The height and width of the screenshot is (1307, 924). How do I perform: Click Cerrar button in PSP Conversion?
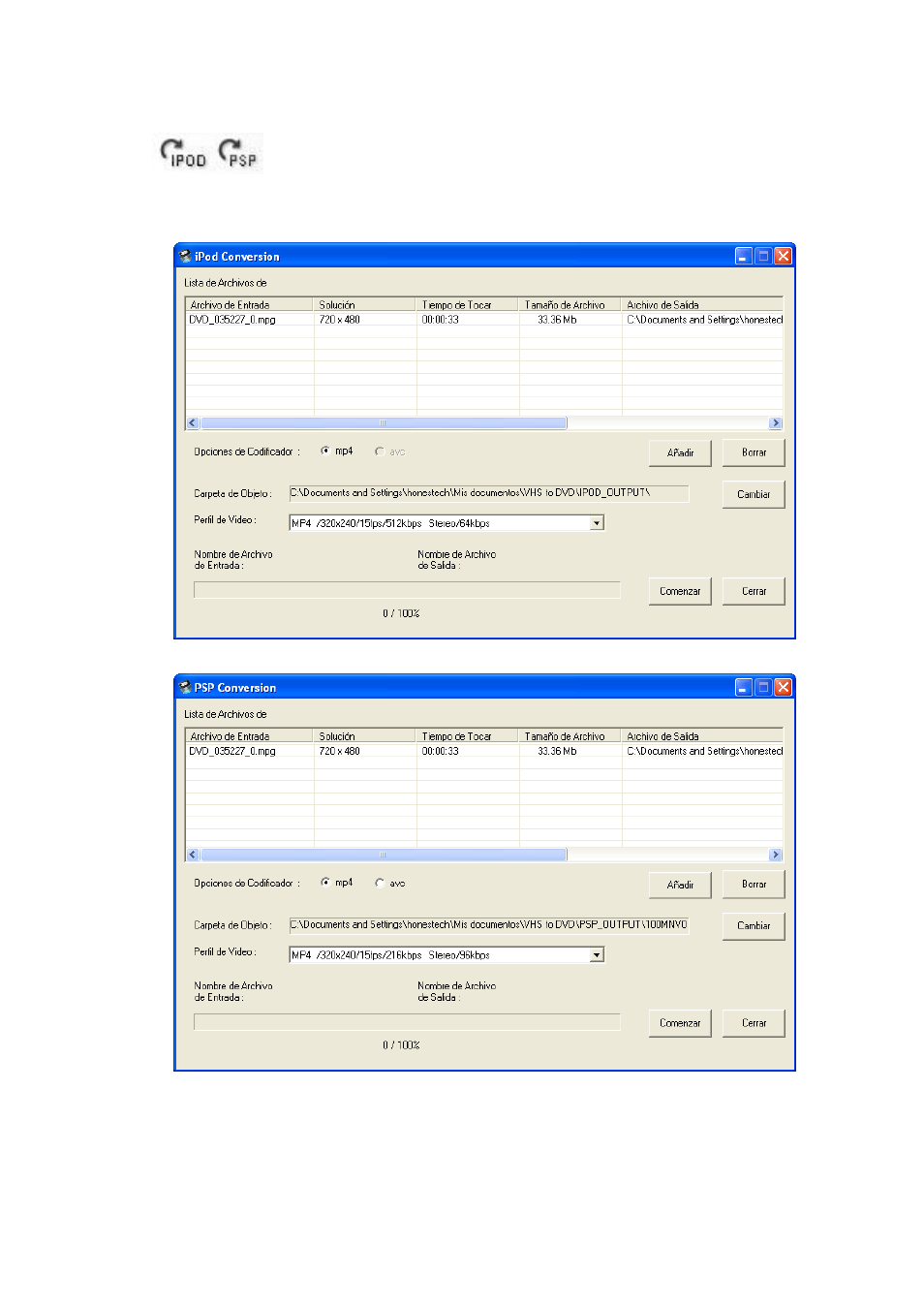(754, 1023)
